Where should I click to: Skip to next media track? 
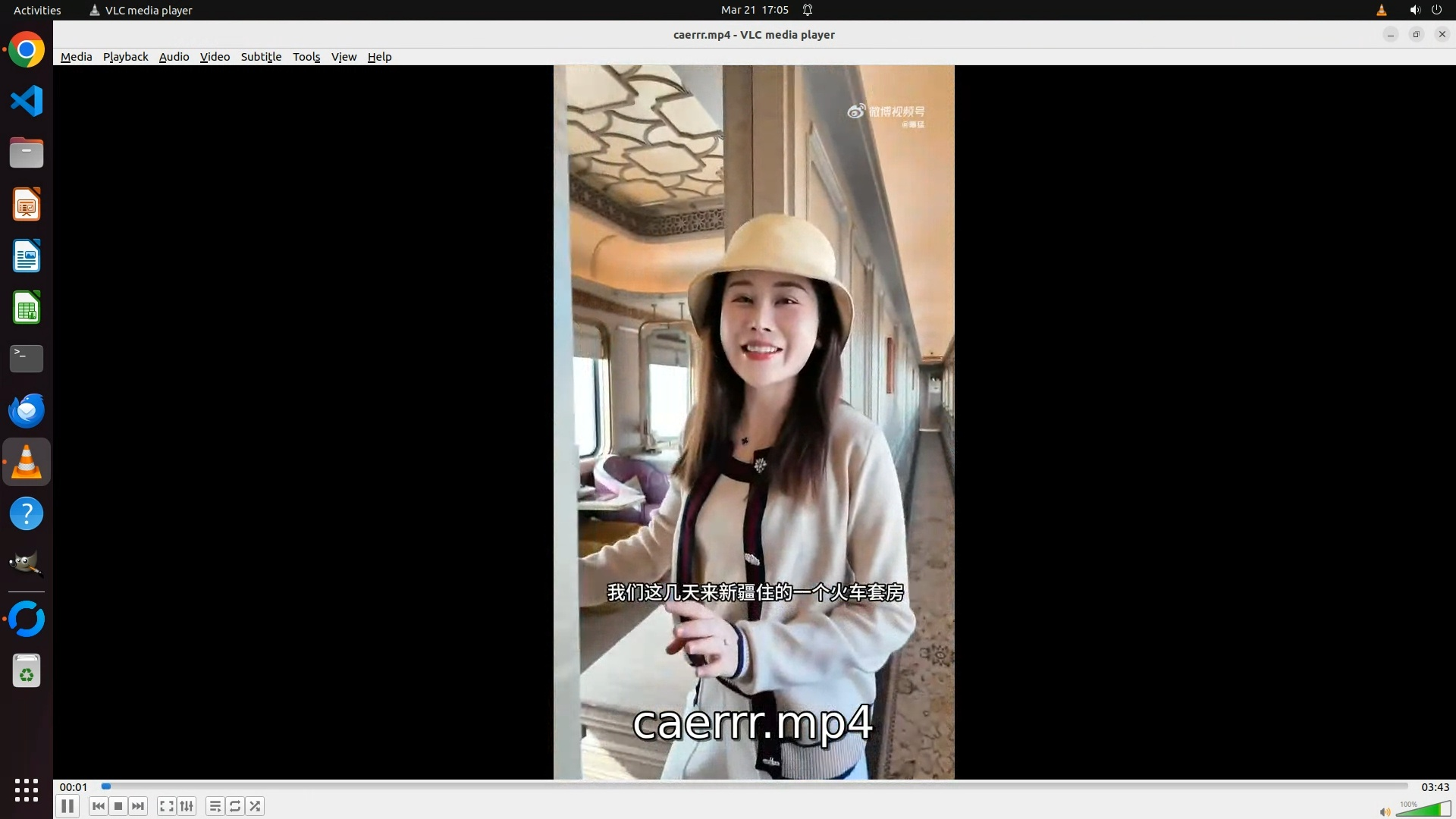138,806
